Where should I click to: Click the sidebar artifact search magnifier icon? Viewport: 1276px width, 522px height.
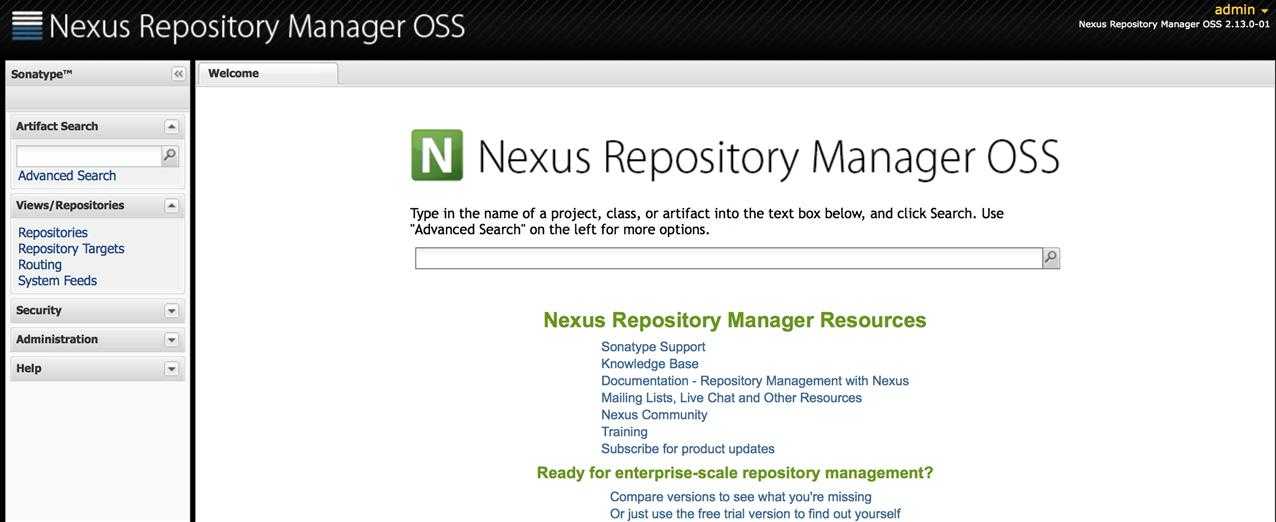(170, 156)
